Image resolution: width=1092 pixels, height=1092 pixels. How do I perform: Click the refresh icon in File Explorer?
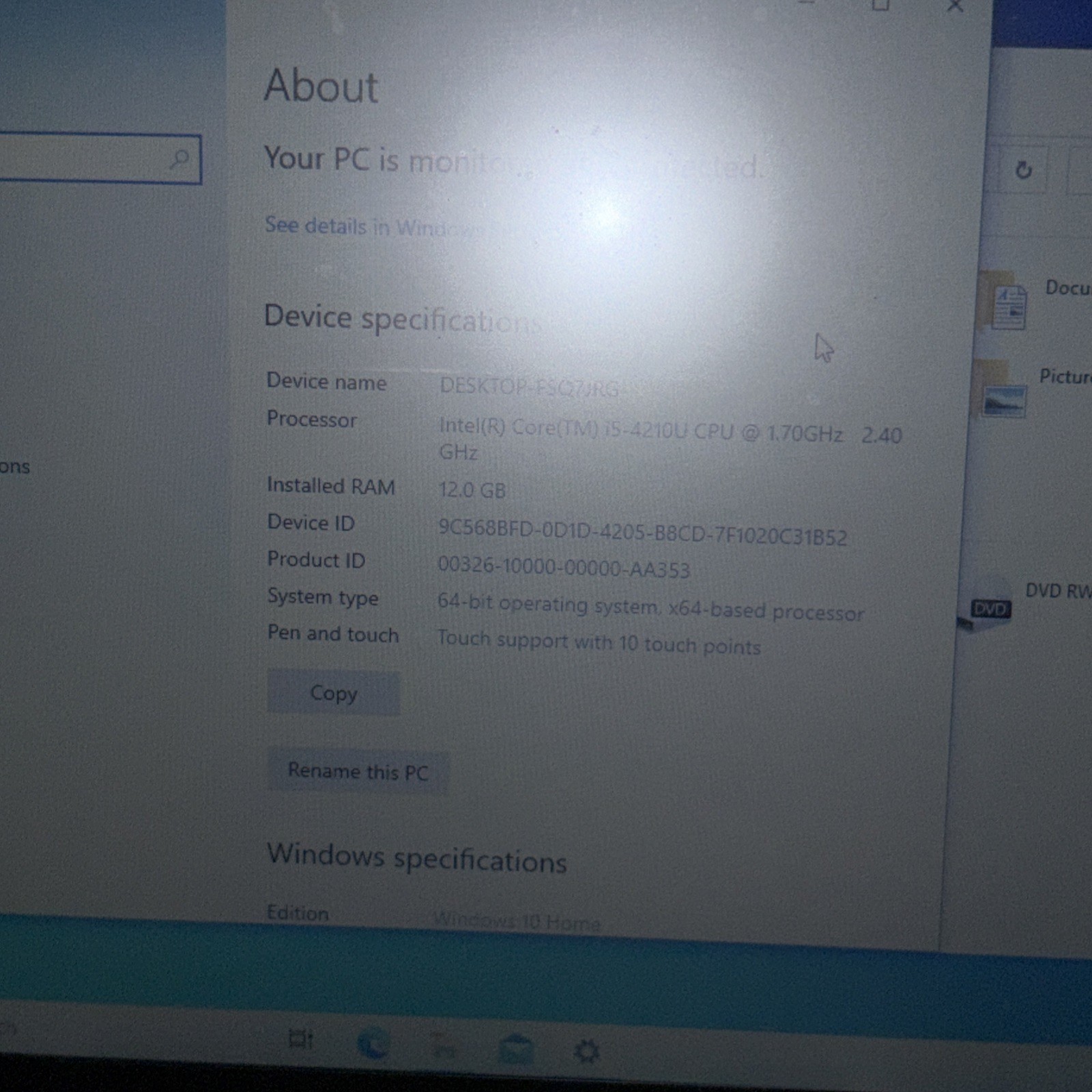tap(1023, 169)
